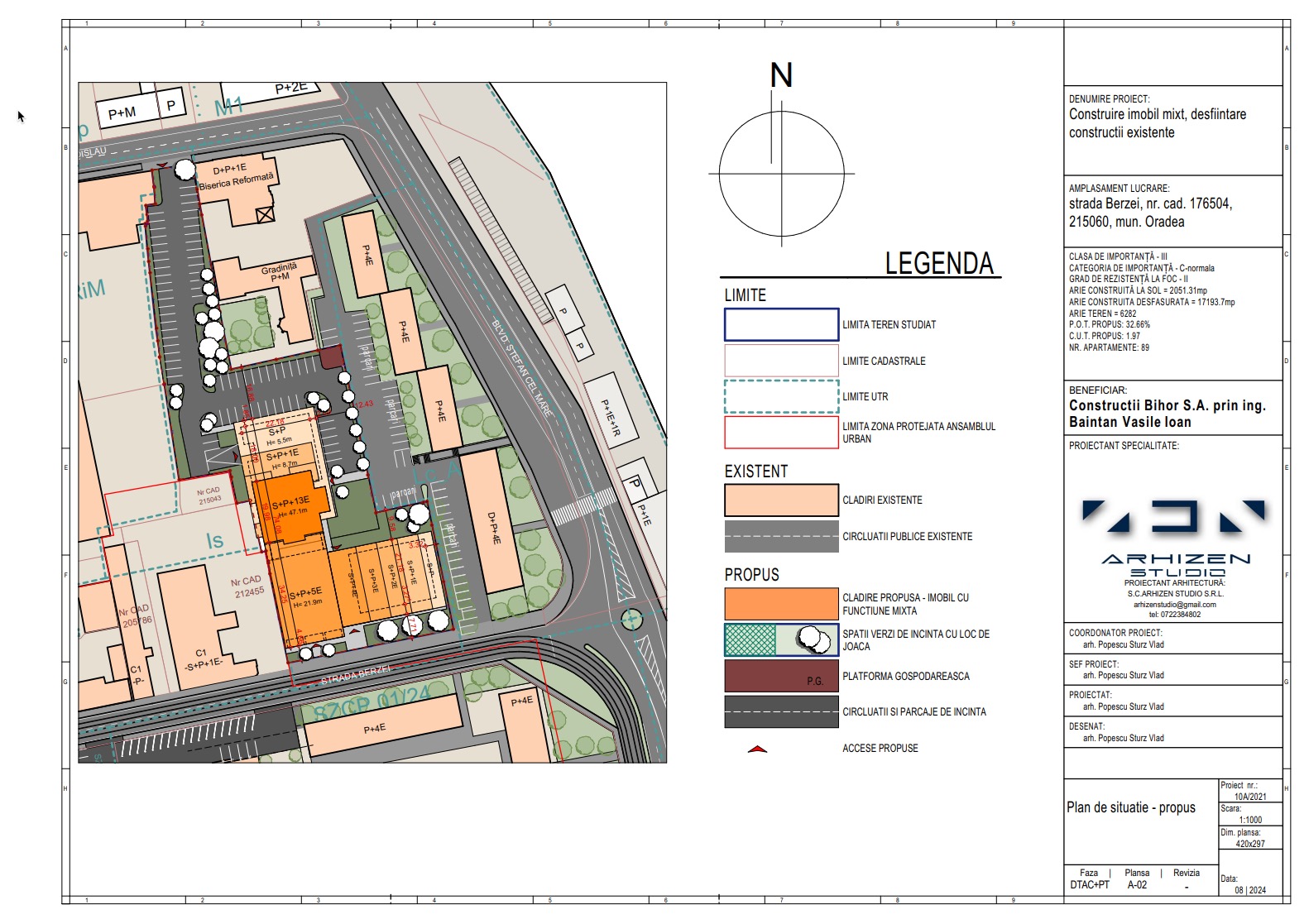Click the Plan de situatie - propus title
This screenshot has width=1309, height=924.
point(1130,807)
